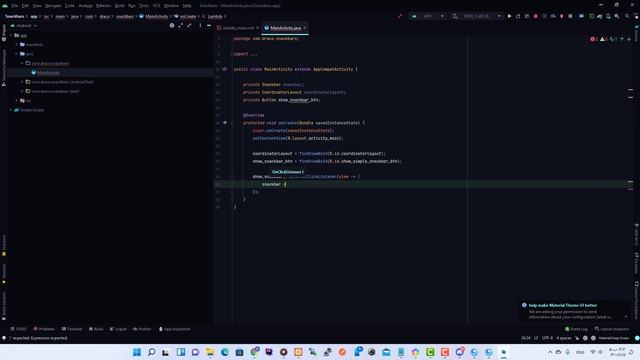Open the Android project view dropdown
Image resolution: width=640 pixels, height=360 pixels.
click(x=24, y=25)
